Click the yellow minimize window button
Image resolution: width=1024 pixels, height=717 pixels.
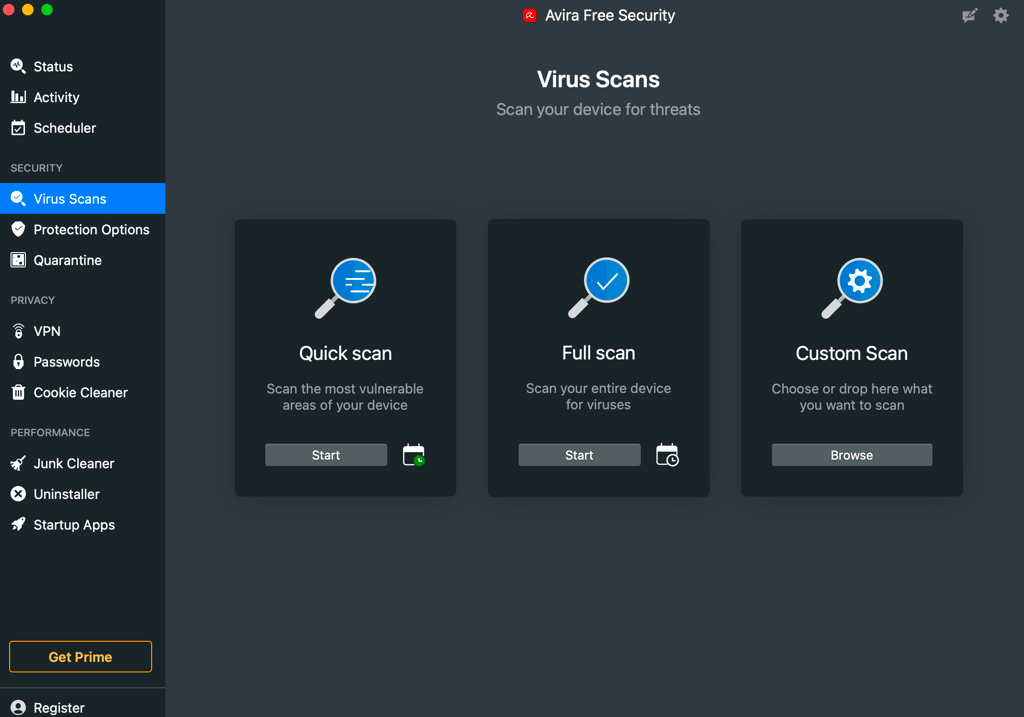tap(27, 9)
